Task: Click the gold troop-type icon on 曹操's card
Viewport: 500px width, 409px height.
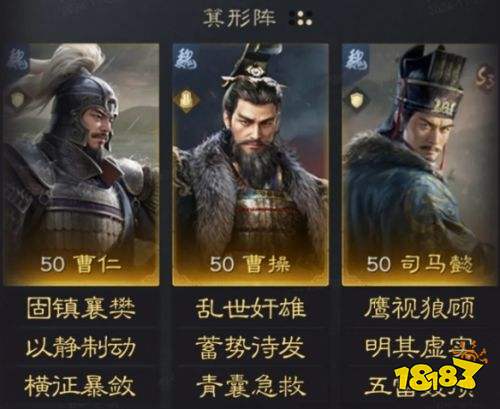Action: [187, 99]
